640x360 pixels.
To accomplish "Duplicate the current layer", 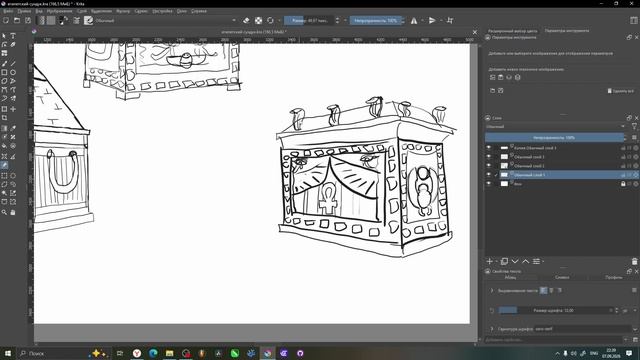I will (x=504, y=261).
